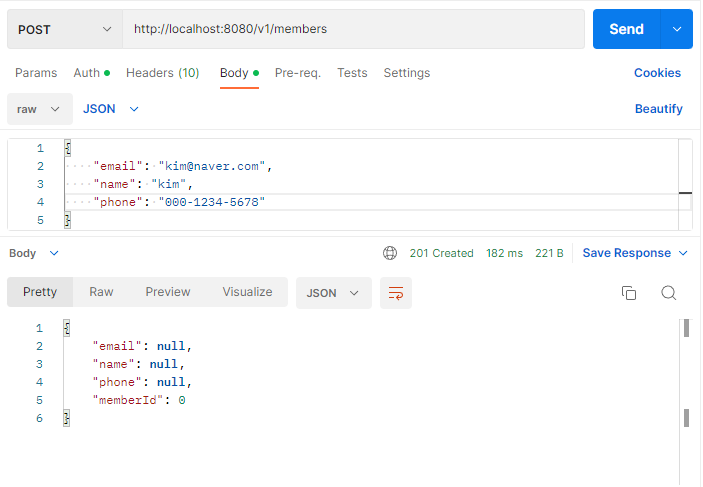Image resolution: width=703 pixels, height=487 pixels.
Task: Click Beautify to format the request body
Action: click(659, 109)
